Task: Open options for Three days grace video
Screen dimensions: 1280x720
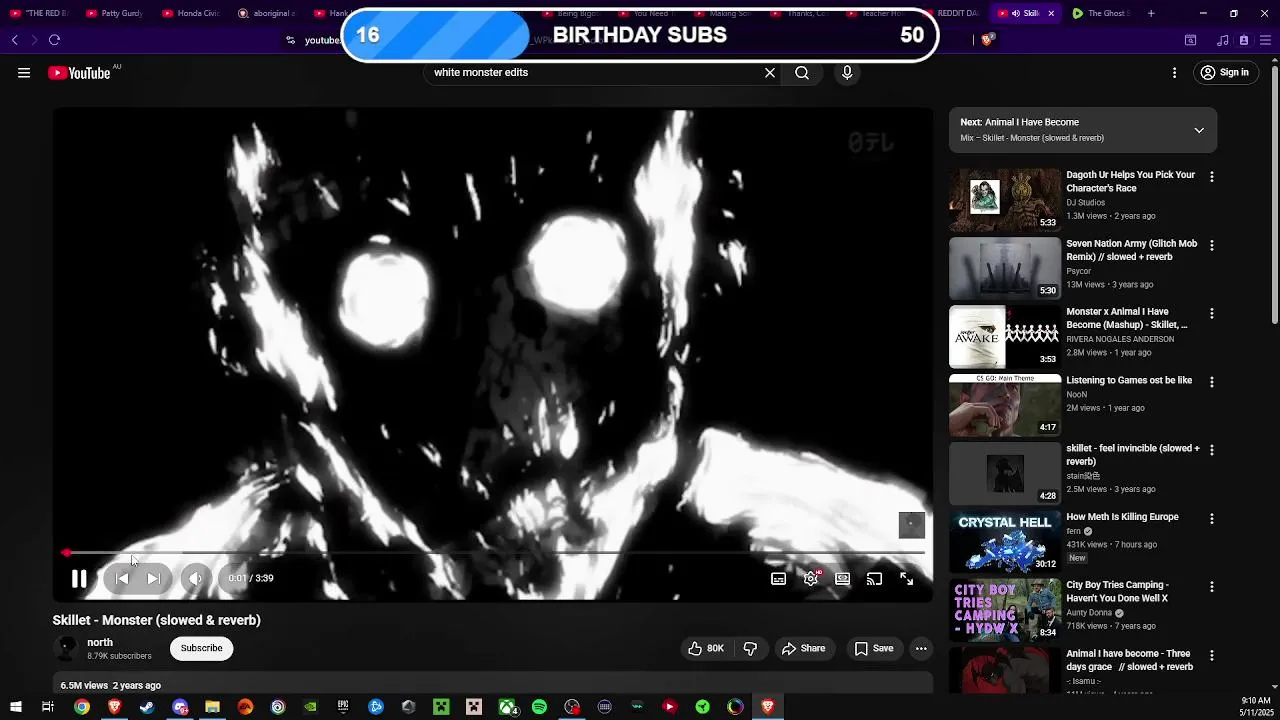Action: click(x=1212, y=655)
